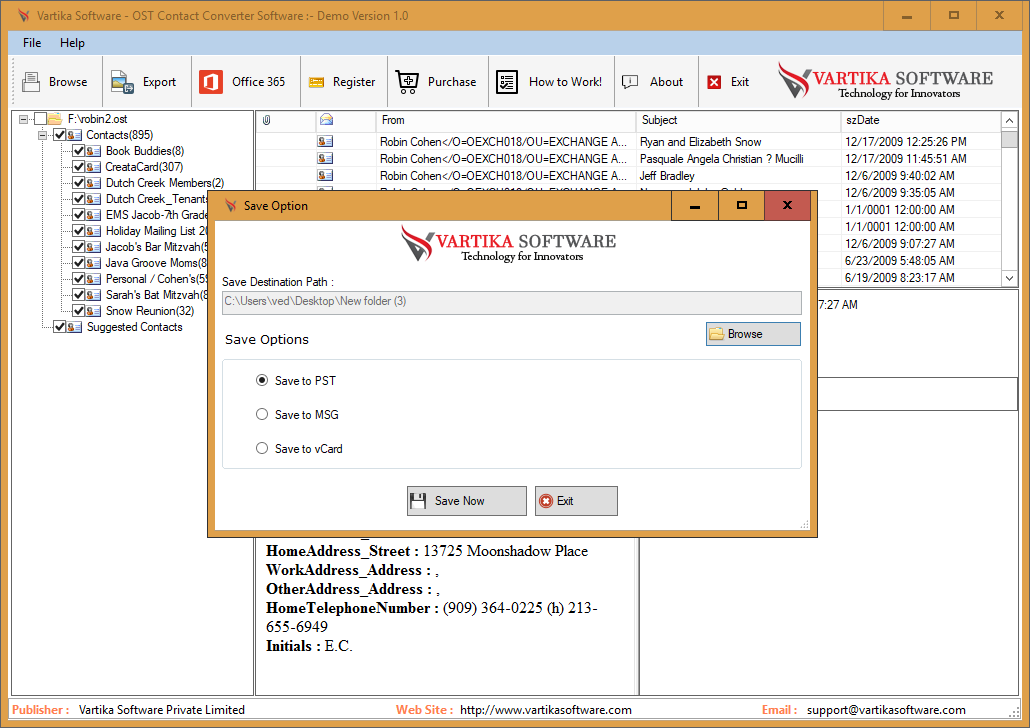Uncheck the Dutch Creek Members(2) checkbox
The height and width of the screenshot is (728, 1030).
(x=78, y=183)
